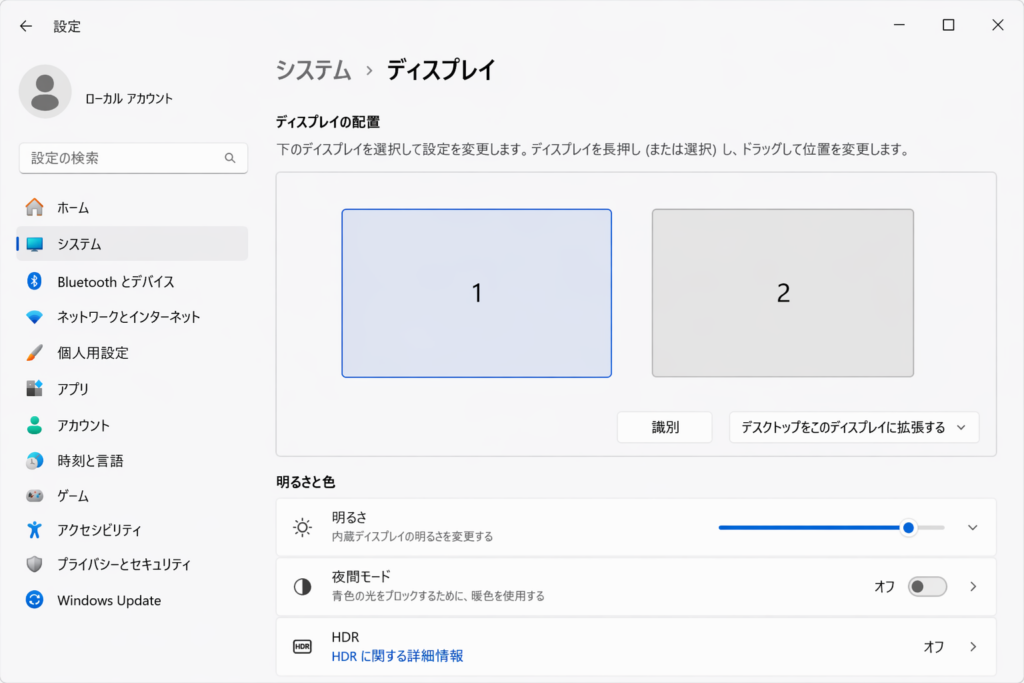Select ゲーム category
Image resolution: width=1024 pixels, height=683 pixels.
[x=132, y=496]
